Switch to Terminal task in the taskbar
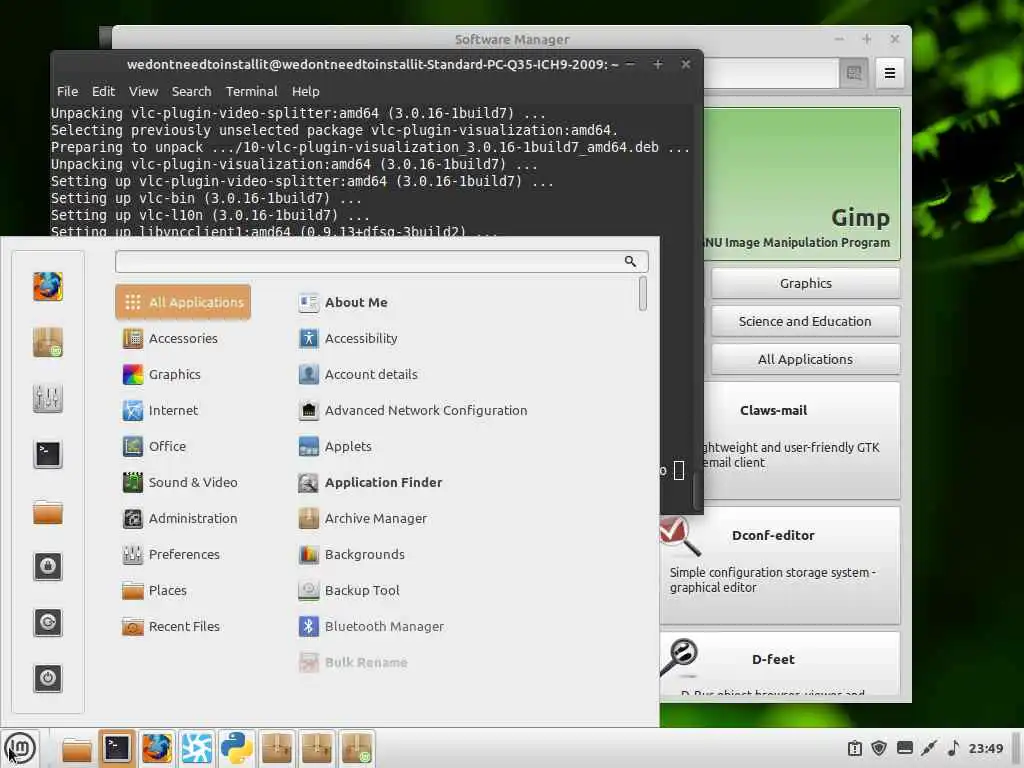 coord(117,748)
